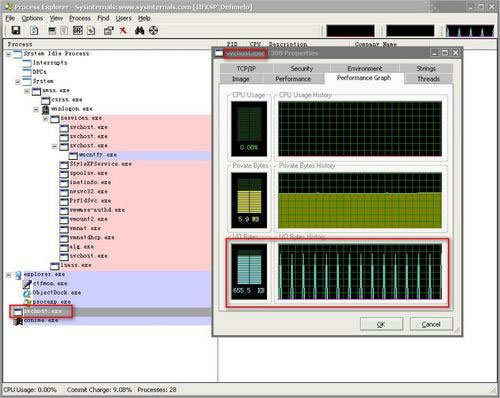The image size is (500, 398).
Task: Click the Refresh Now toolbar icon
Action: 34,31
